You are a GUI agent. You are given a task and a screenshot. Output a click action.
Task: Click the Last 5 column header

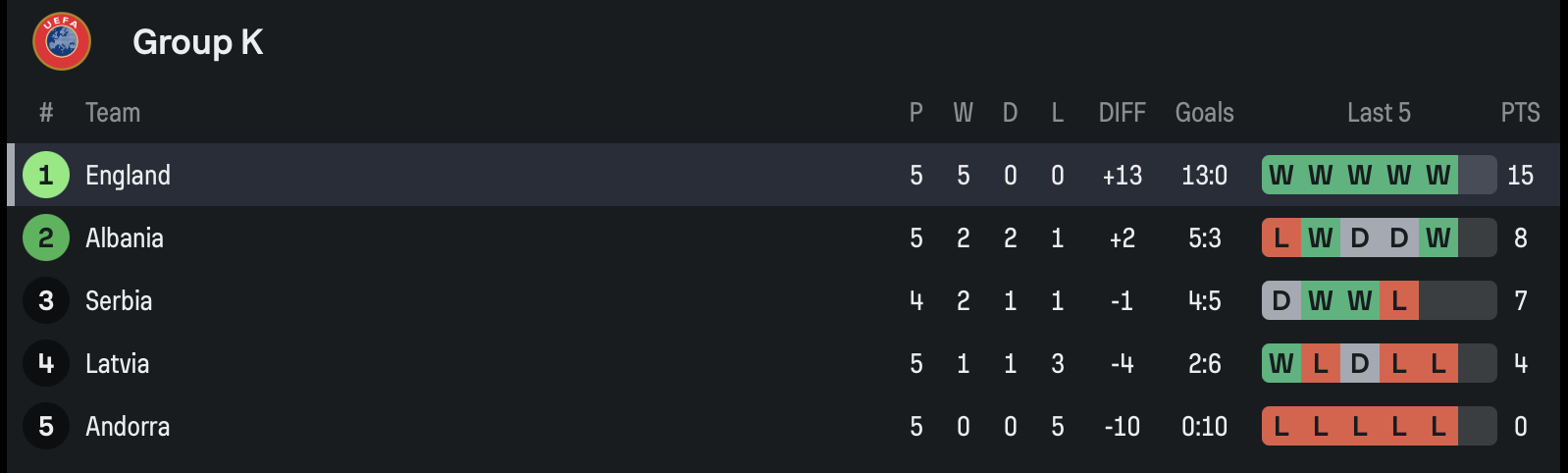tap(1379, 113)
